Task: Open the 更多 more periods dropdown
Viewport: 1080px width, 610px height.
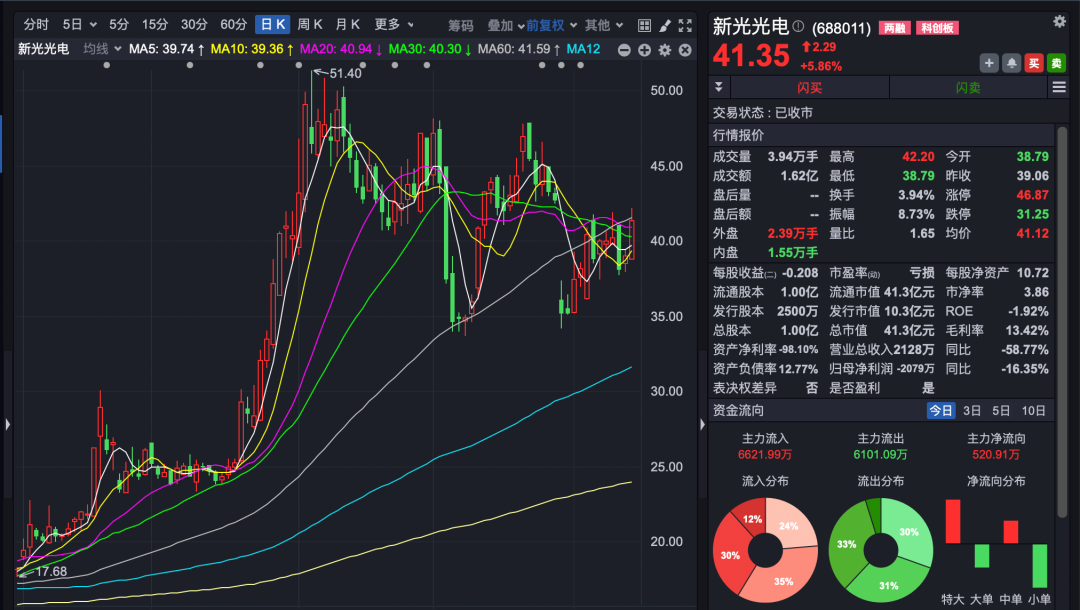Action: point(394,25)
